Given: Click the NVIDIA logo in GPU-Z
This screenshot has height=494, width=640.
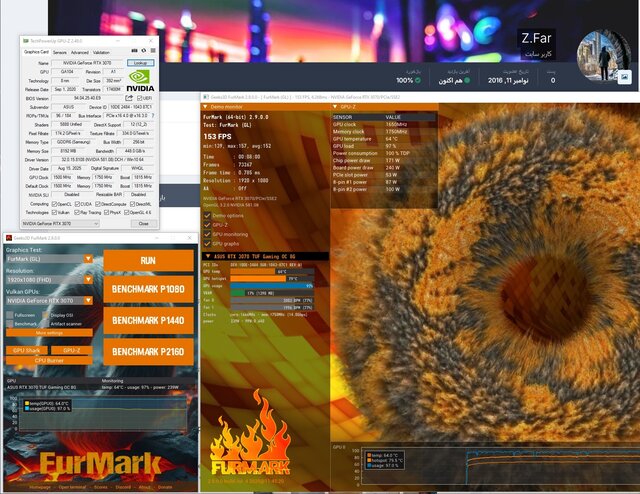Looking at the screenshot, I should (141, 81).
